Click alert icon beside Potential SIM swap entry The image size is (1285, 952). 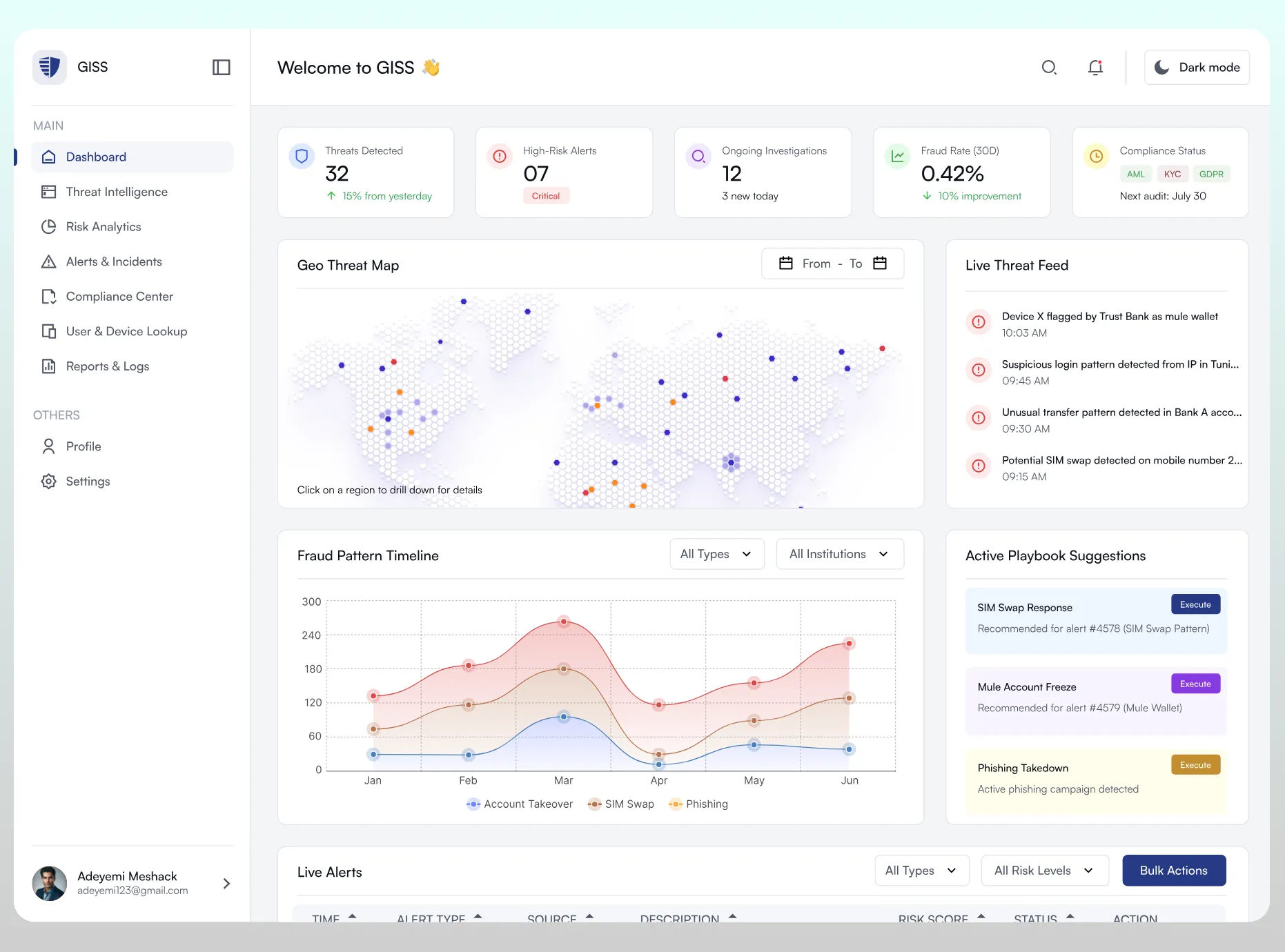[x=979, y=466]
